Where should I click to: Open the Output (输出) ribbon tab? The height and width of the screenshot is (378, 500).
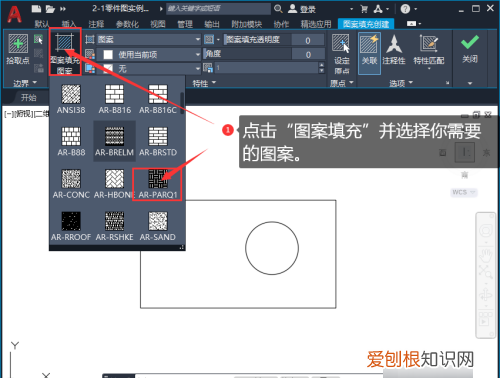tap(212, 24)
